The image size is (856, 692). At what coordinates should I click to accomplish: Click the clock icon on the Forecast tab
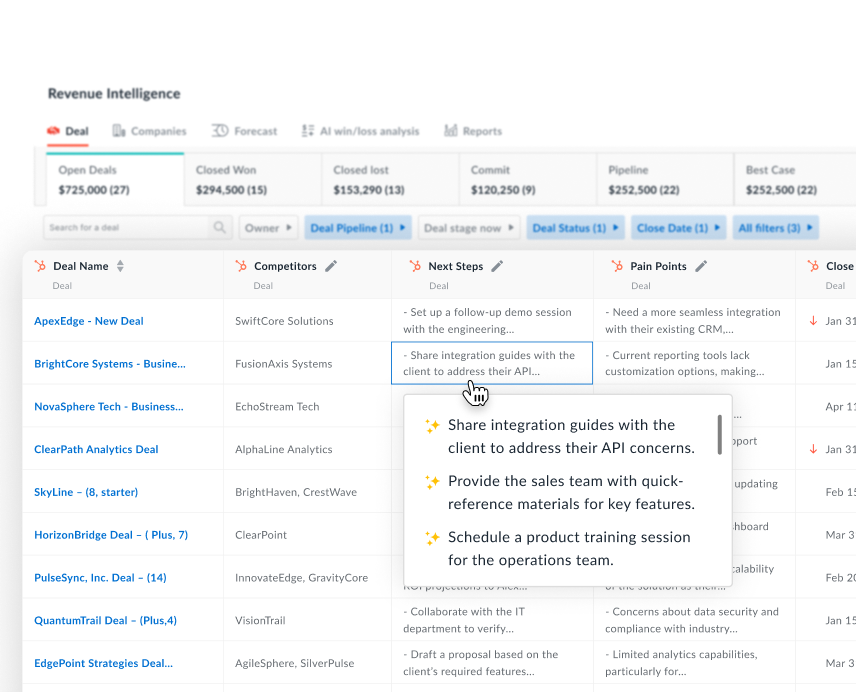[219, 130]
